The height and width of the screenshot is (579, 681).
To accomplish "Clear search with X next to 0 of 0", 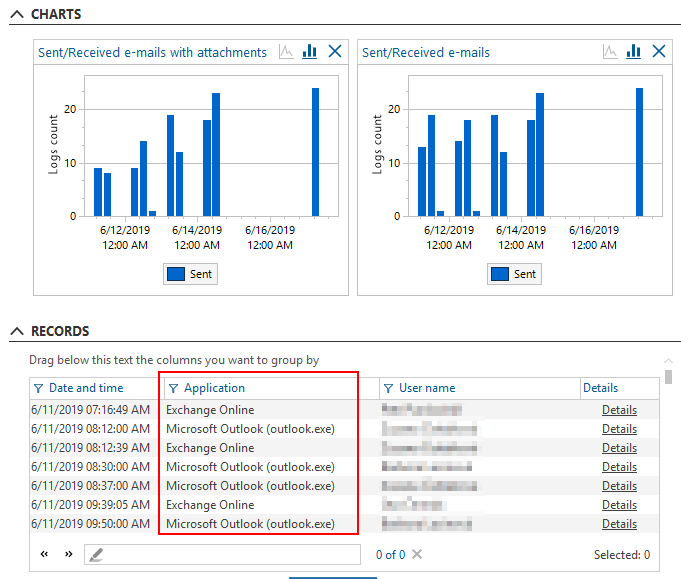I will (x=417, y=554).
